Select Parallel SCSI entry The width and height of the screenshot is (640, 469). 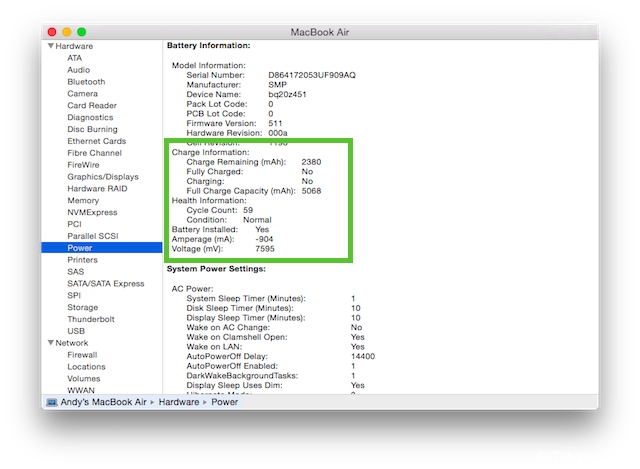[x=93, y=236]
